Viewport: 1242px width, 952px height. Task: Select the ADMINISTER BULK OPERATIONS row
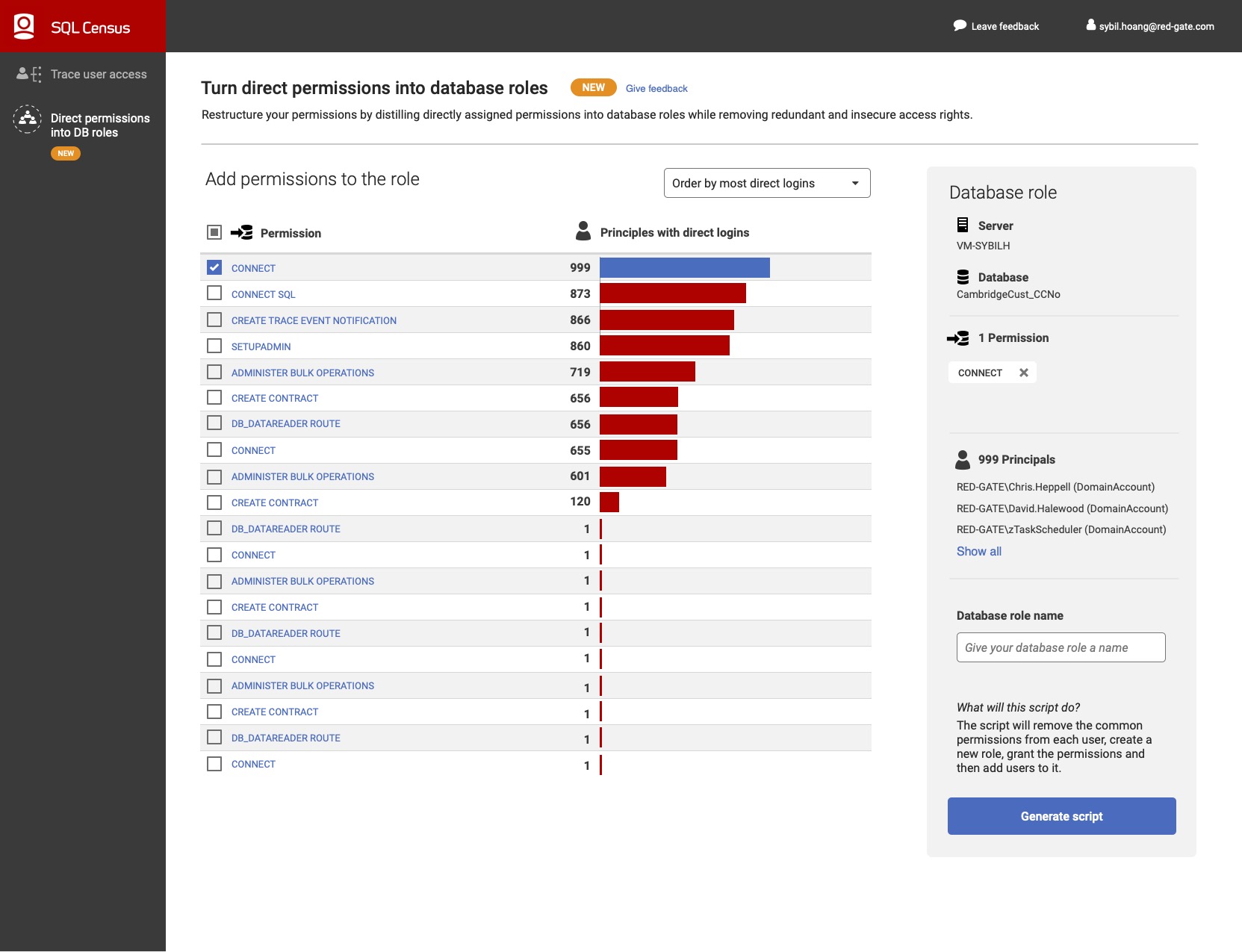[302, 372]
